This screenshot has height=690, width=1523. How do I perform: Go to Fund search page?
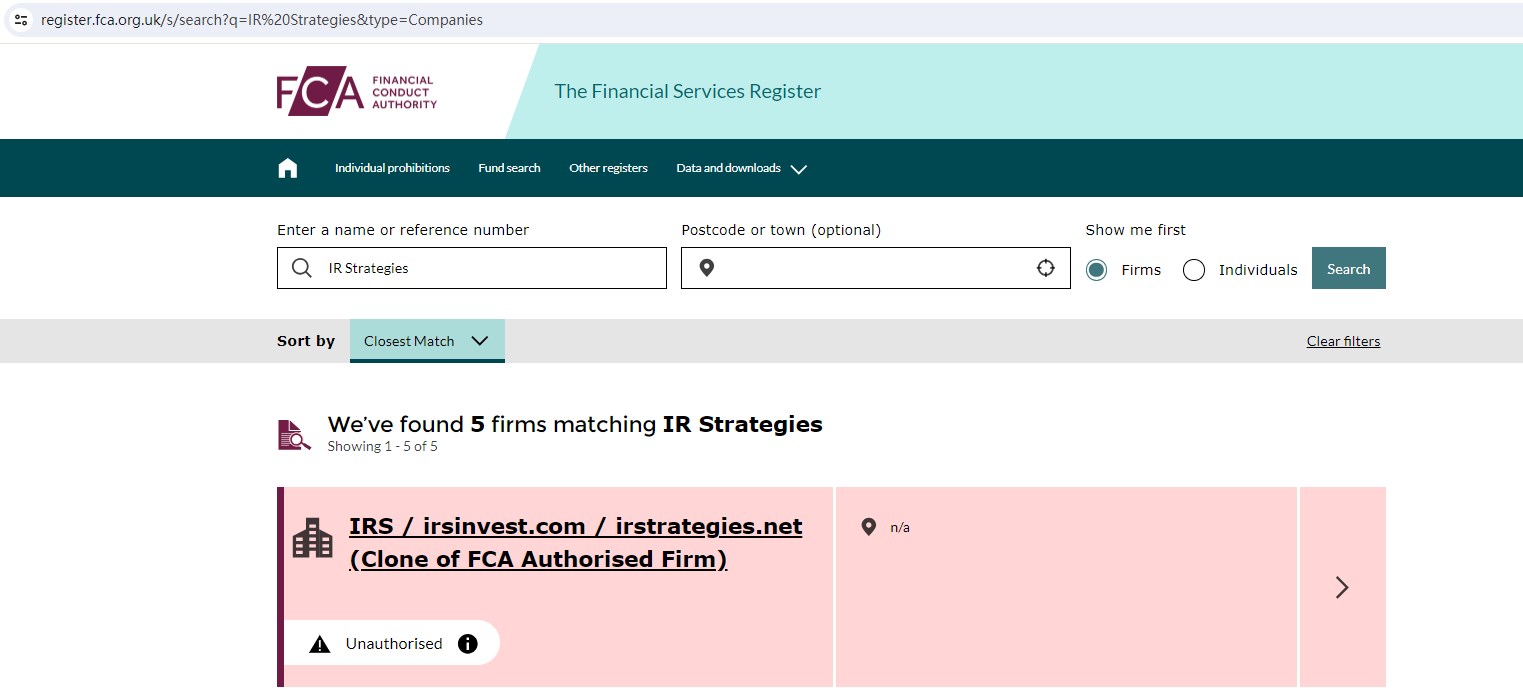[509, 168]
